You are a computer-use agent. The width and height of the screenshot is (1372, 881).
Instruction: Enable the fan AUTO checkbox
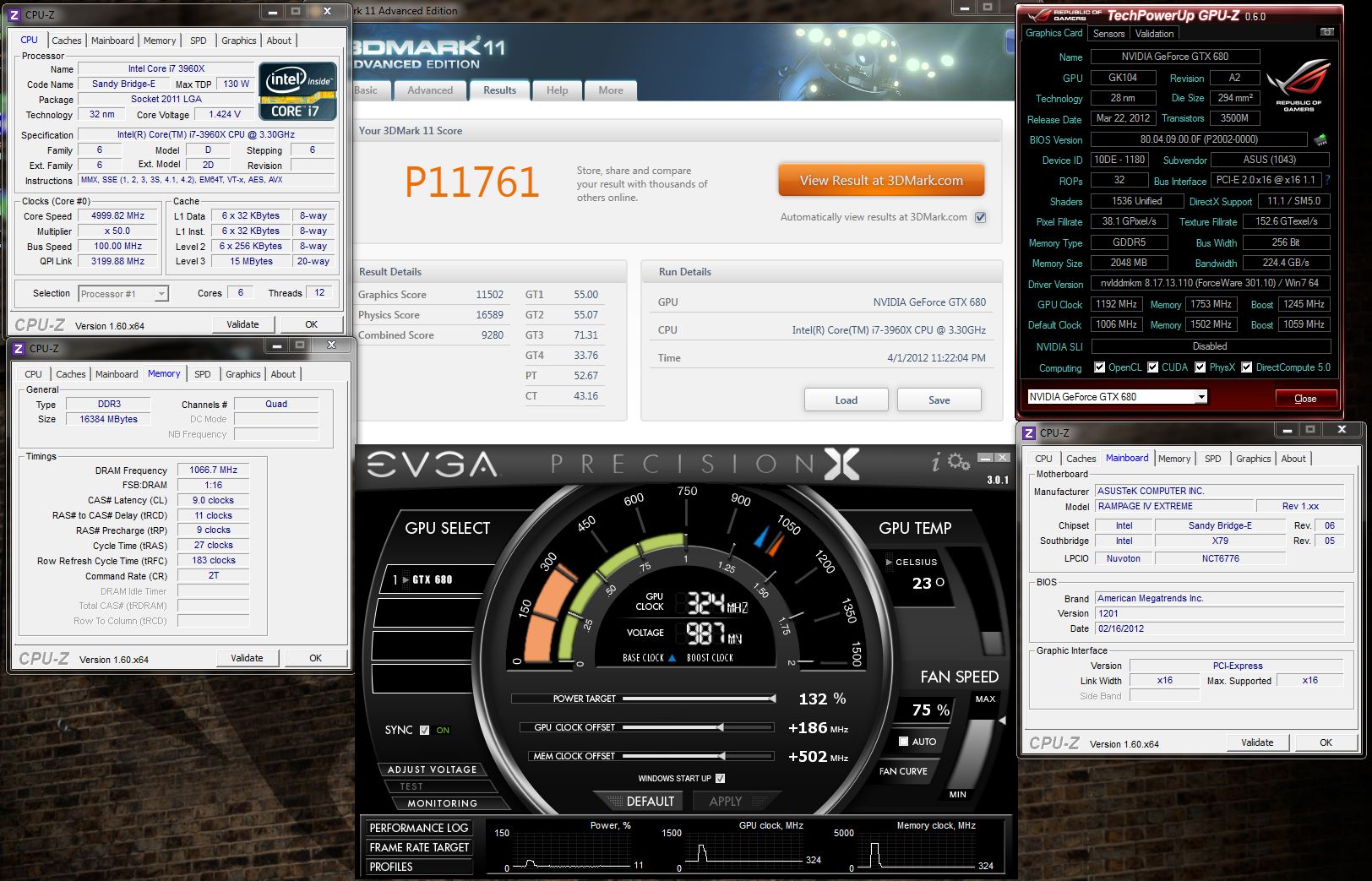904,742
